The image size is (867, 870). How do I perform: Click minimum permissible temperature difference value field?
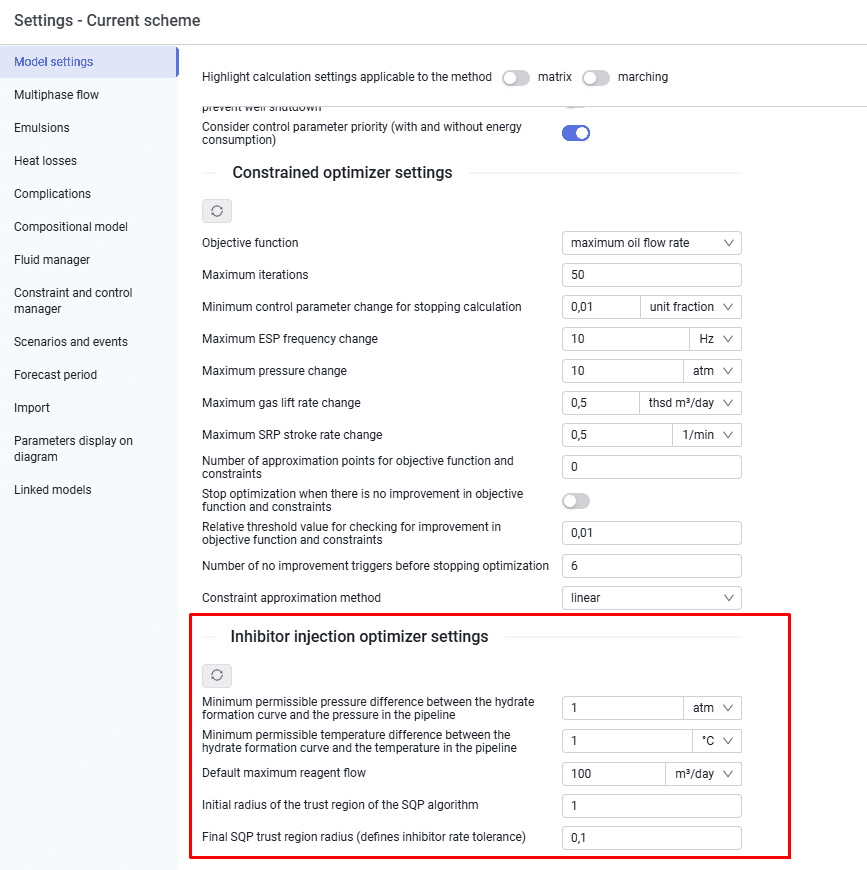627,741
